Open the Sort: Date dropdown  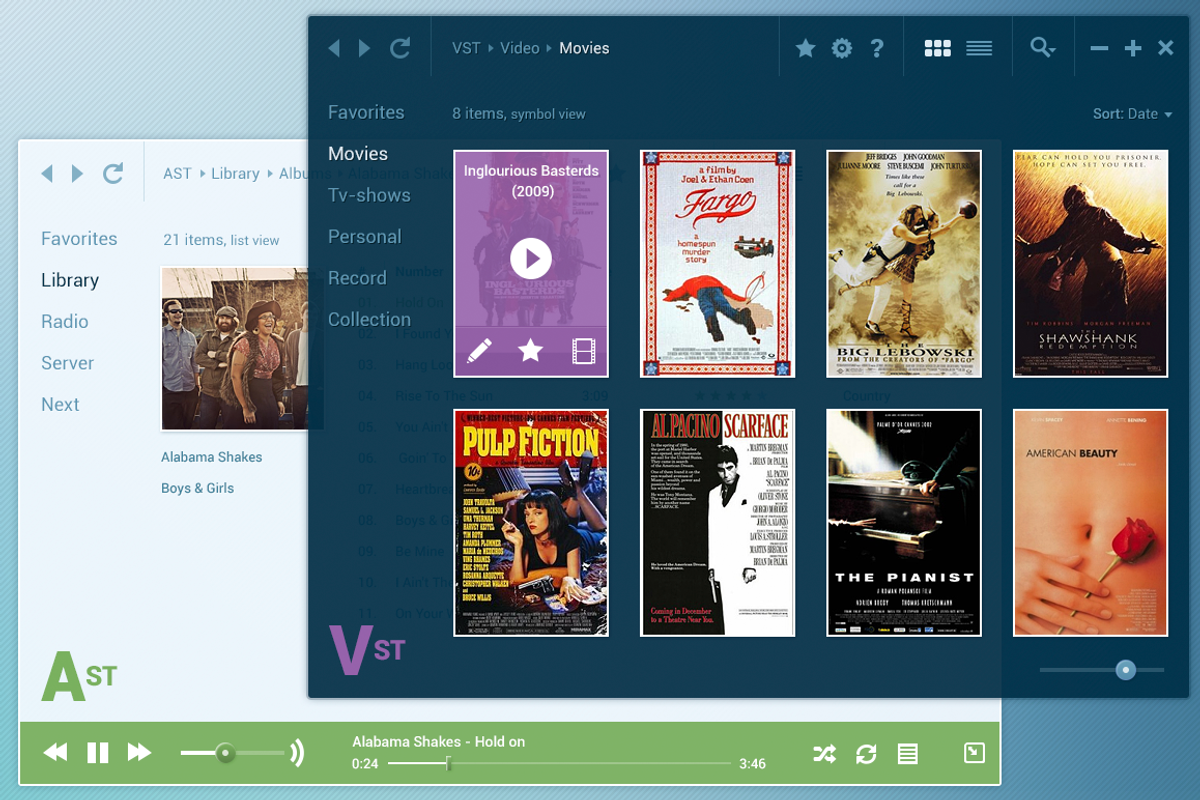point(1132,114)
